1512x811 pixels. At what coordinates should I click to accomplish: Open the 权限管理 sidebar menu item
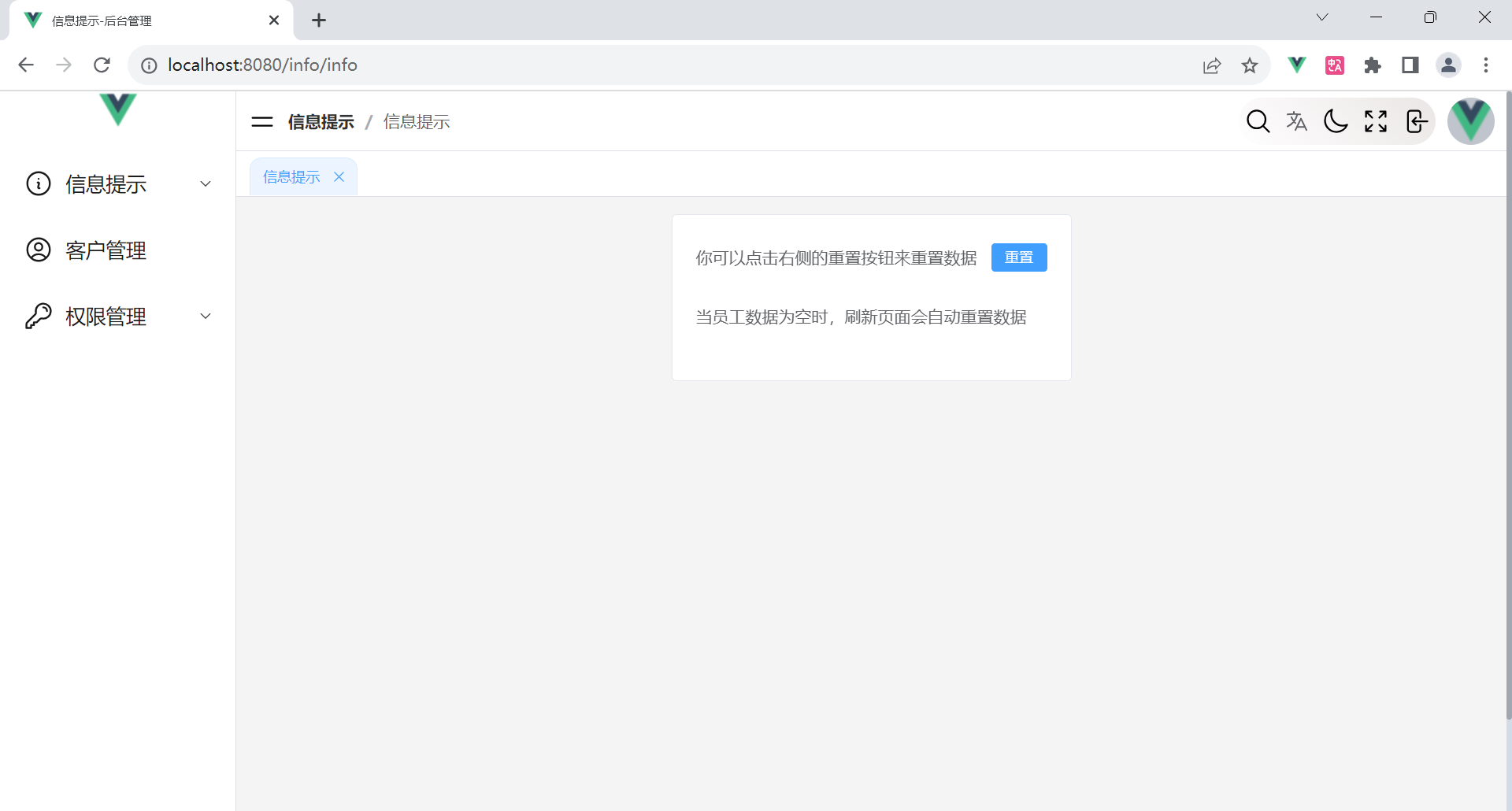[118, 316]
